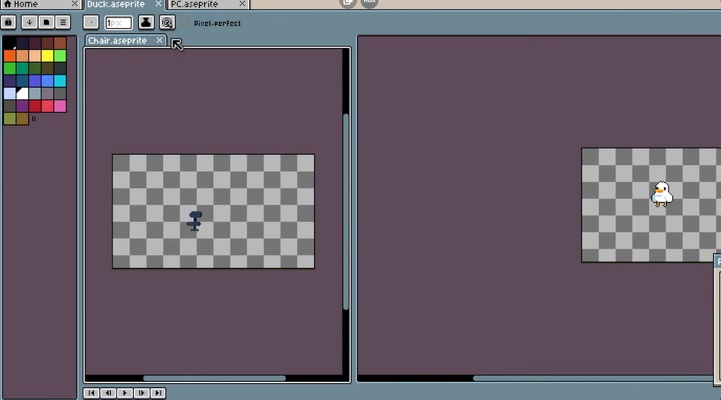Select the yellow palette swatch

47,56
